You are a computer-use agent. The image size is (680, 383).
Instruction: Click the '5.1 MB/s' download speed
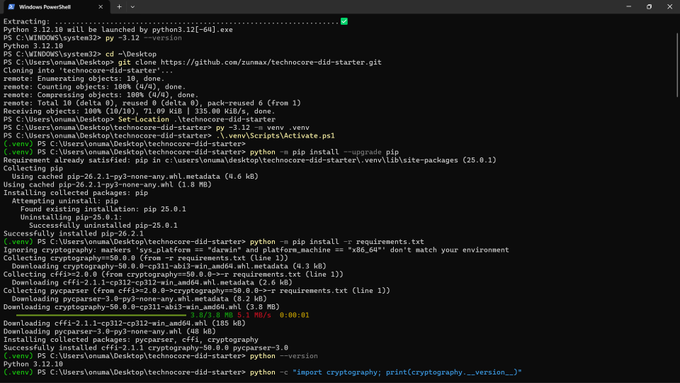point(254,315)
